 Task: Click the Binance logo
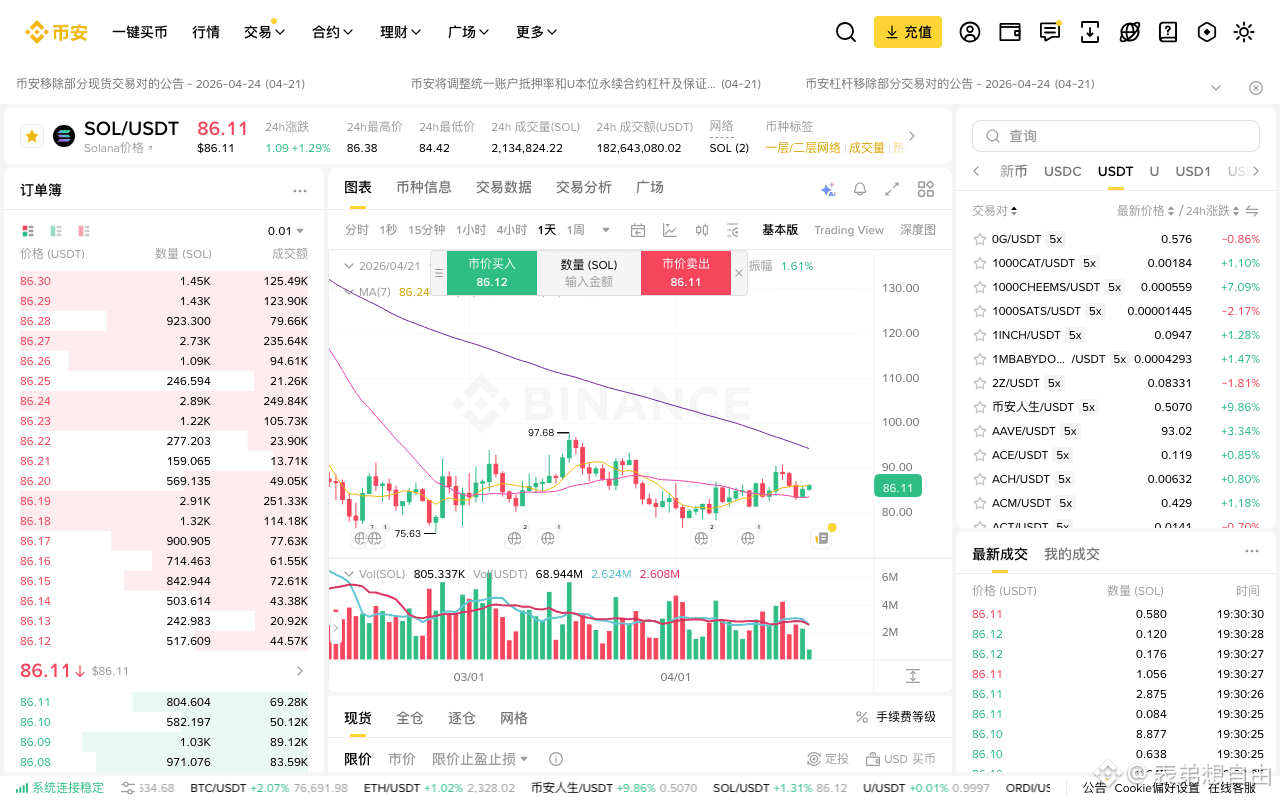(57, 32)
